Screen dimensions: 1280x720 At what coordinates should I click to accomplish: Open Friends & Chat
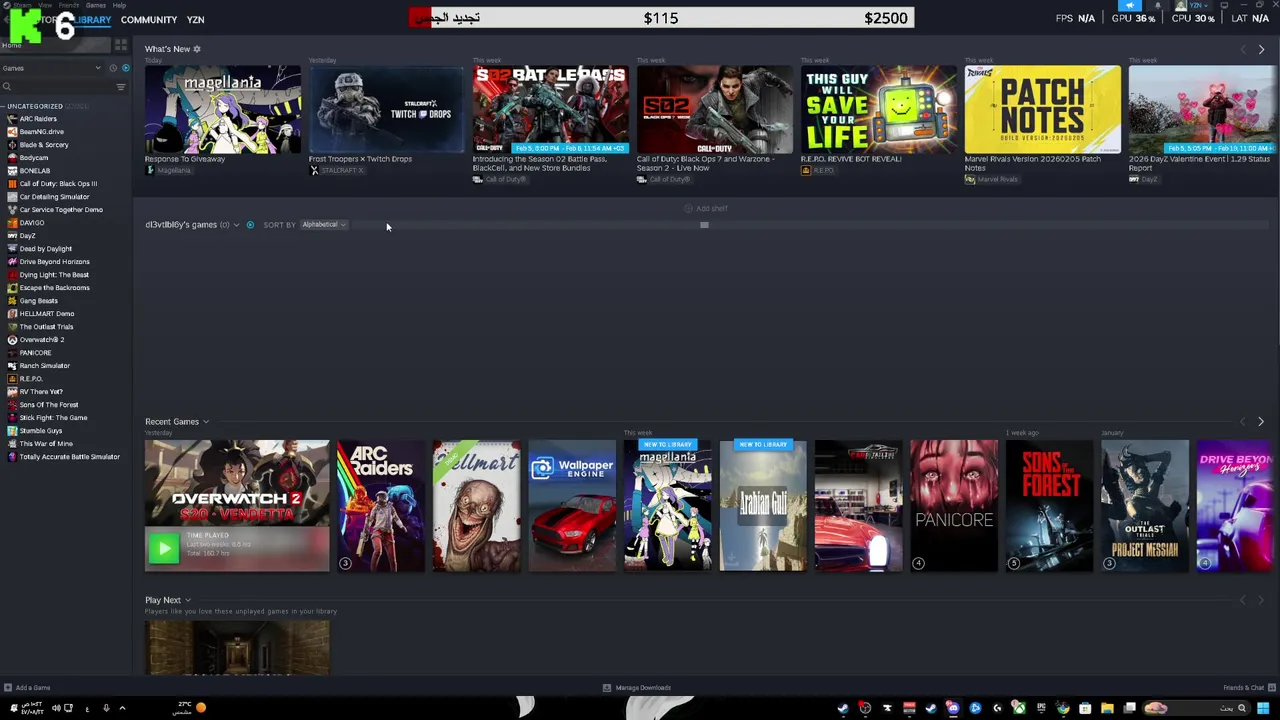(x=1249, y=688)
